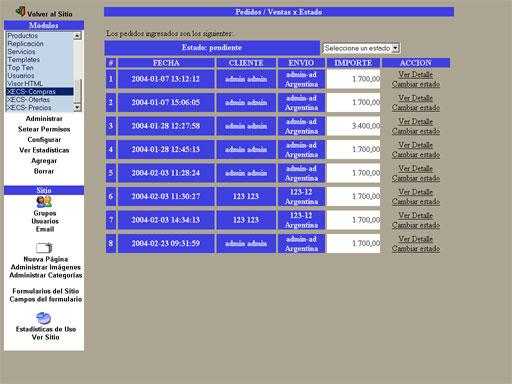Open Setear Permisos
Screen dimensions: 512x384
click(44, 129)
